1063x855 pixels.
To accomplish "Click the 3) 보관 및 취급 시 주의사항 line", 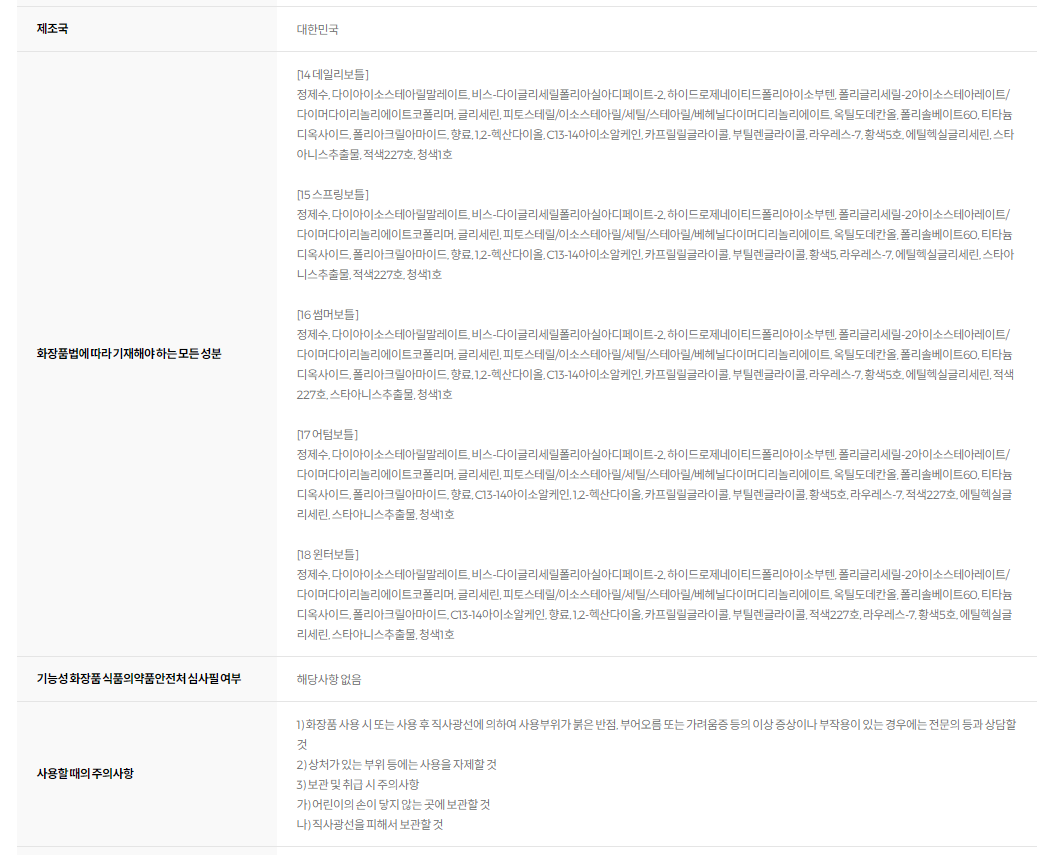I will tap(358, 784).
